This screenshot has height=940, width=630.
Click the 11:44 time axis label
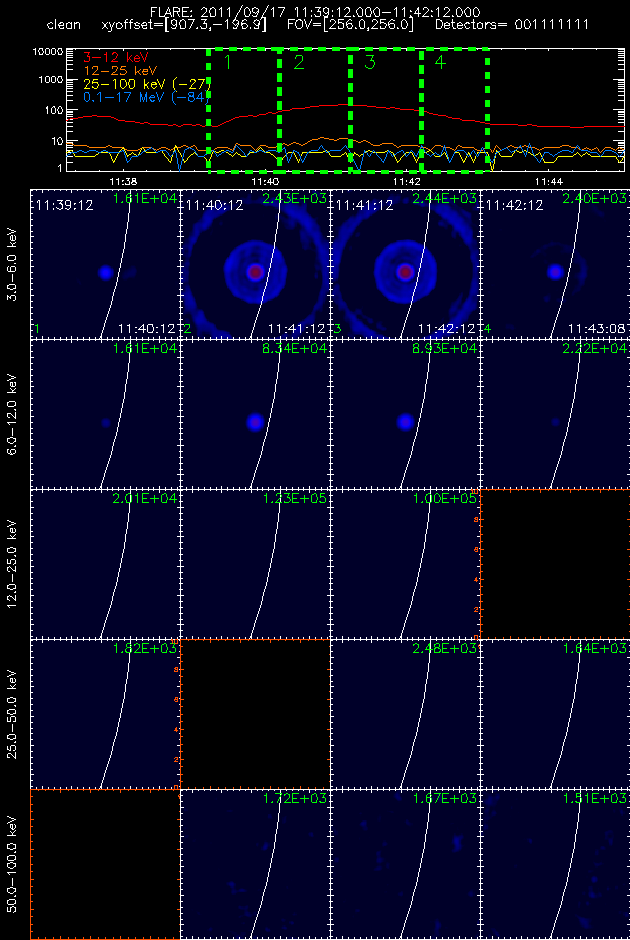point(548,181)
